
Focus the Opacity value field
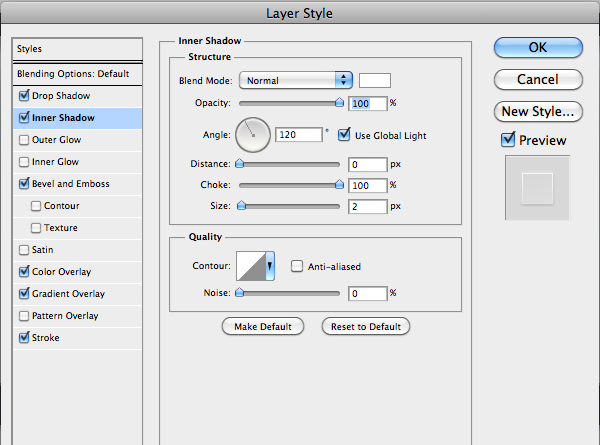(x=367, y=103)
